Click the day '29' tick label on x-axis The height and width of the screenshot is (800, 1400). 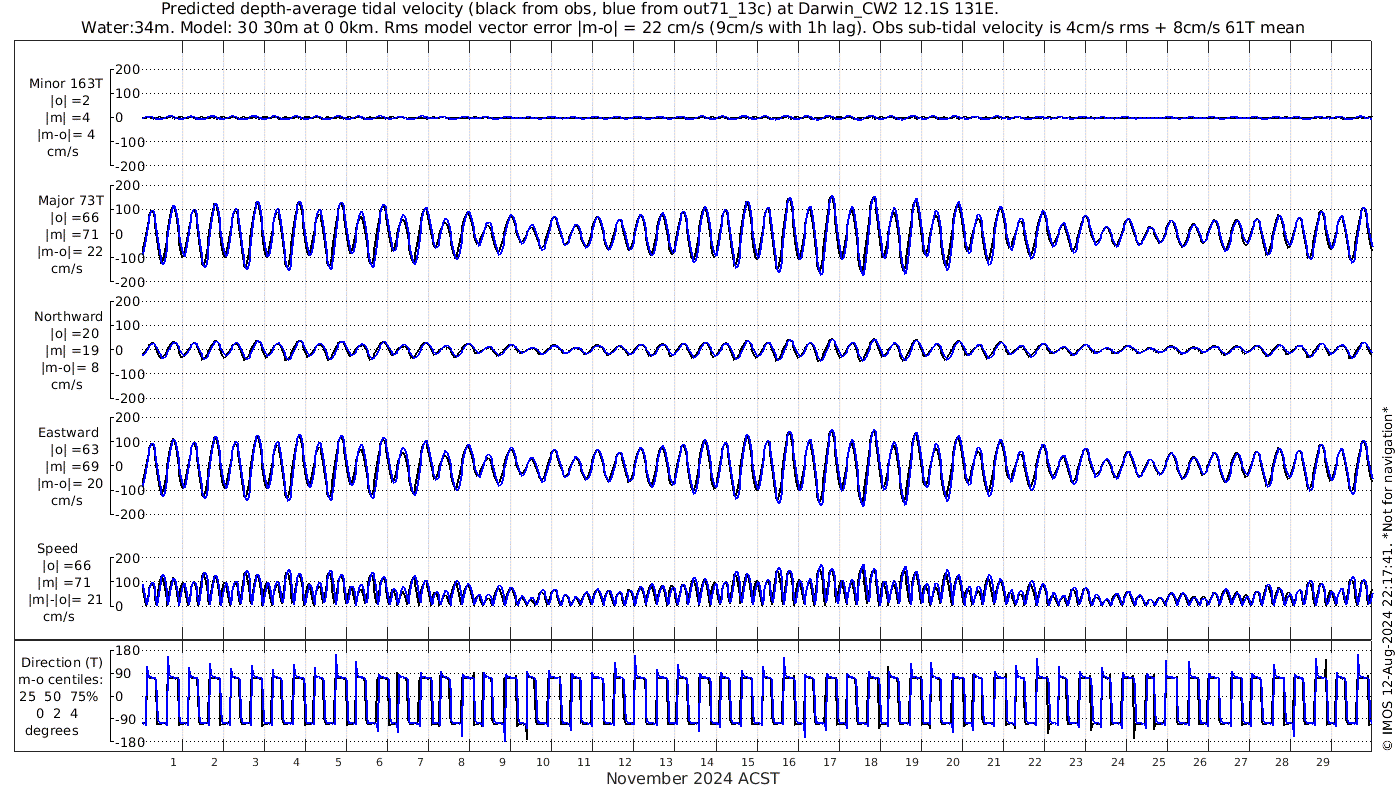click(1322, 762)
